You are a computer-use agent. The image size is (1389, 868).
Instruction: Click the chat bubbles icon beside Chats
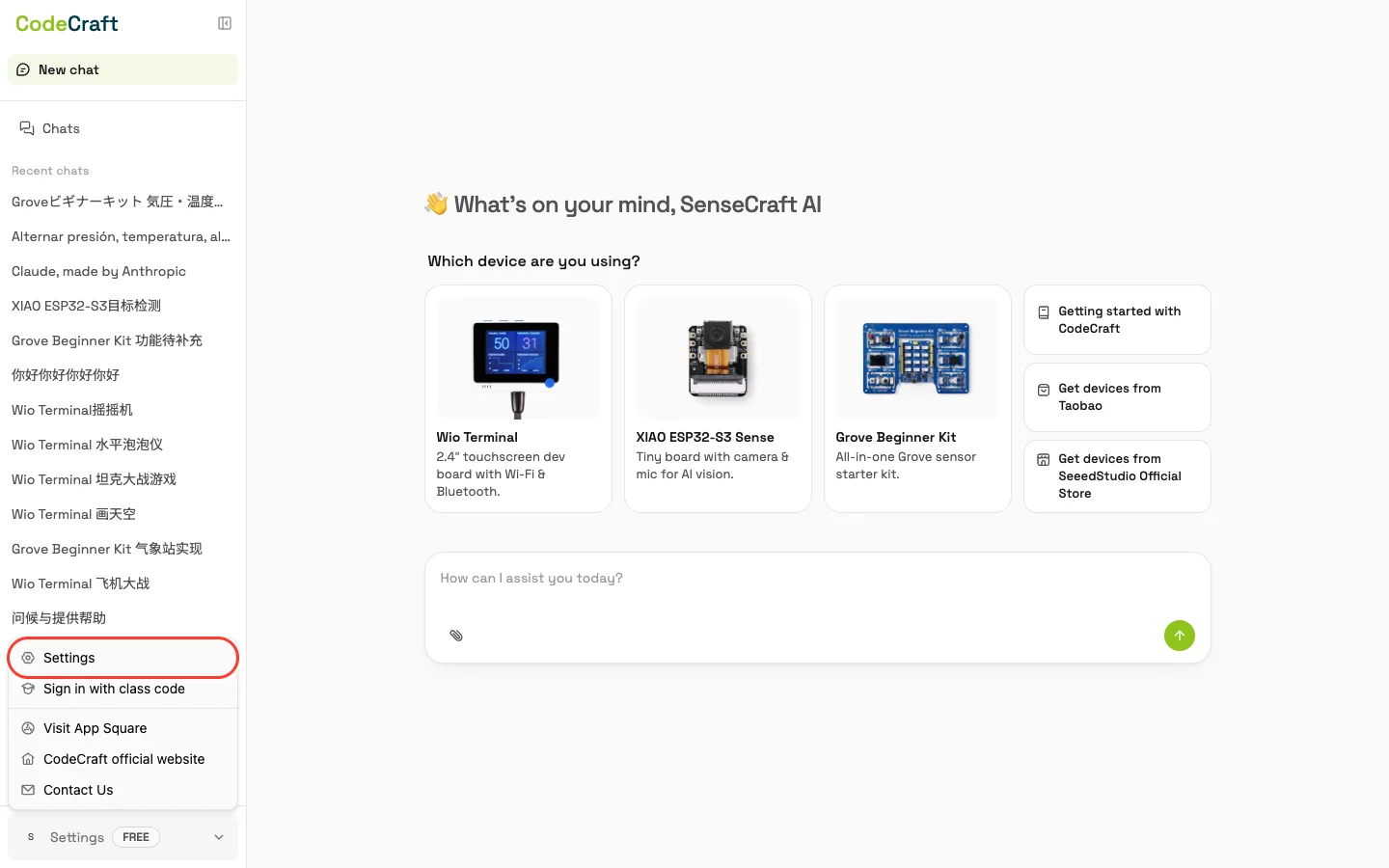click(x=27, y=128)
